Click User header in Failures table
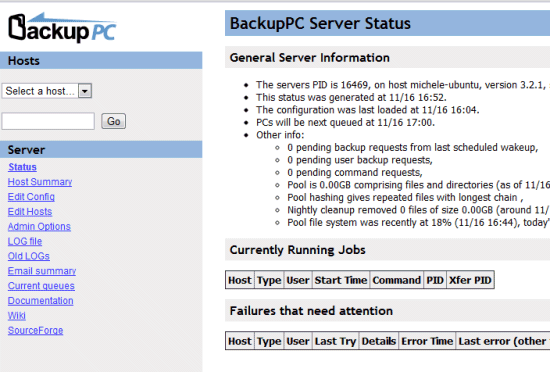 tap(298, 341)
